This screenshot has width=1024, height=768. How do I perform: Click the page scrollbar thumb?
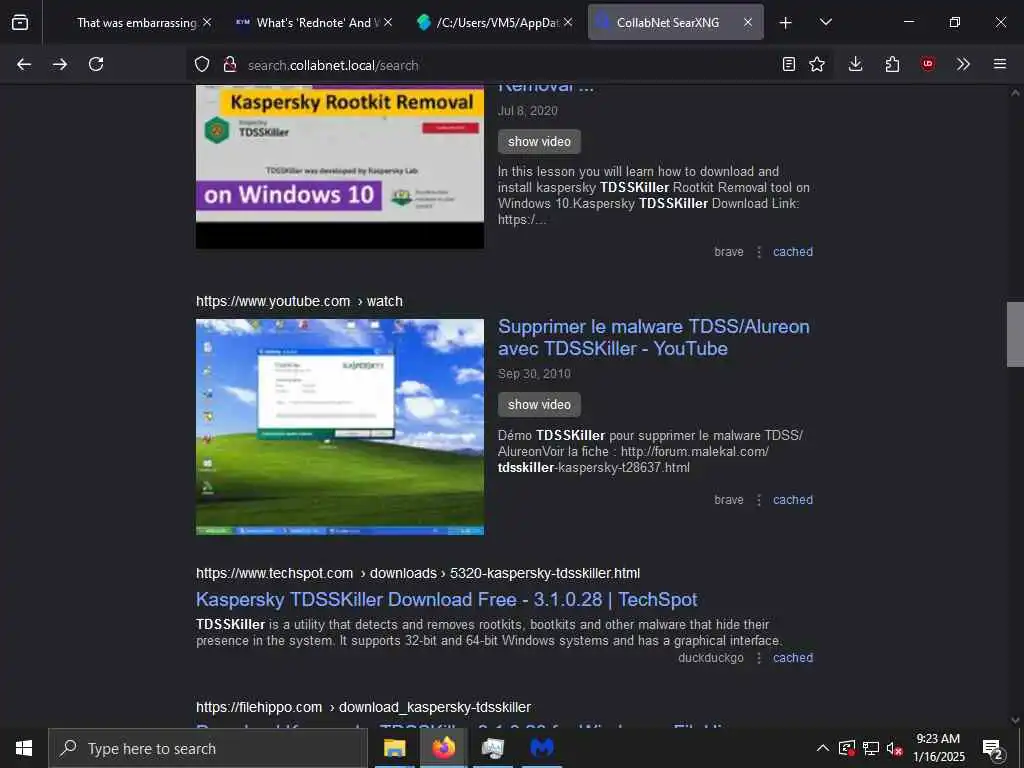point(1015,335)
